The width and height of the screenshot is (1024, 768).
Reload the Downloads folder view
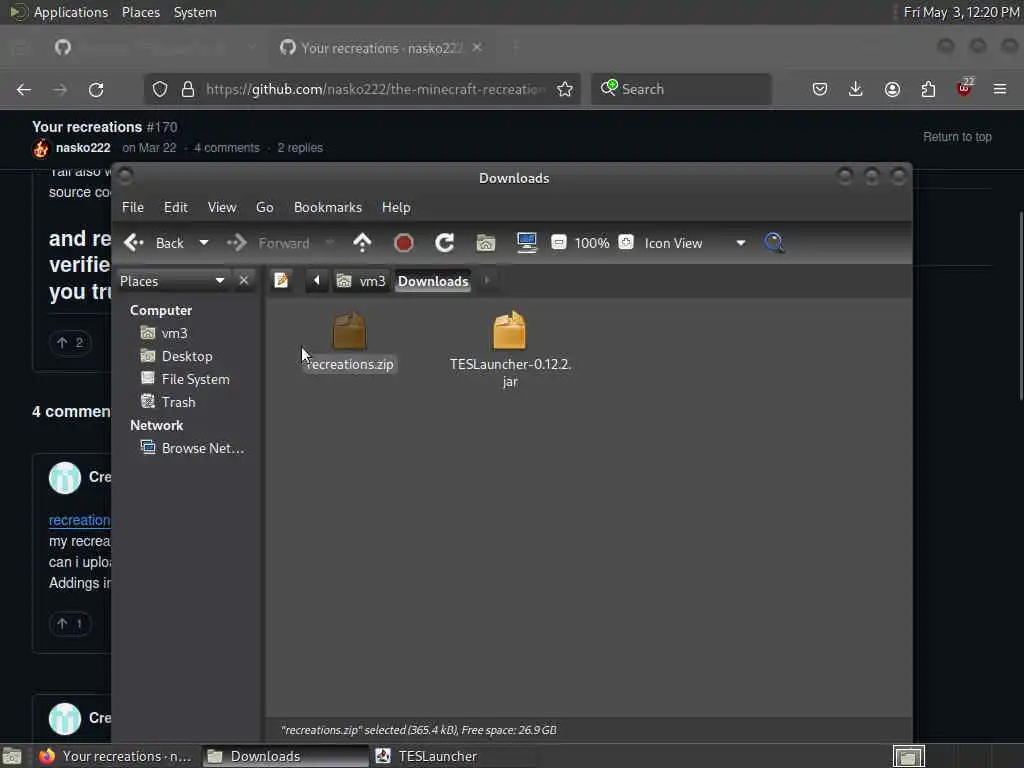pyautogui.click(x=445, y=243)
